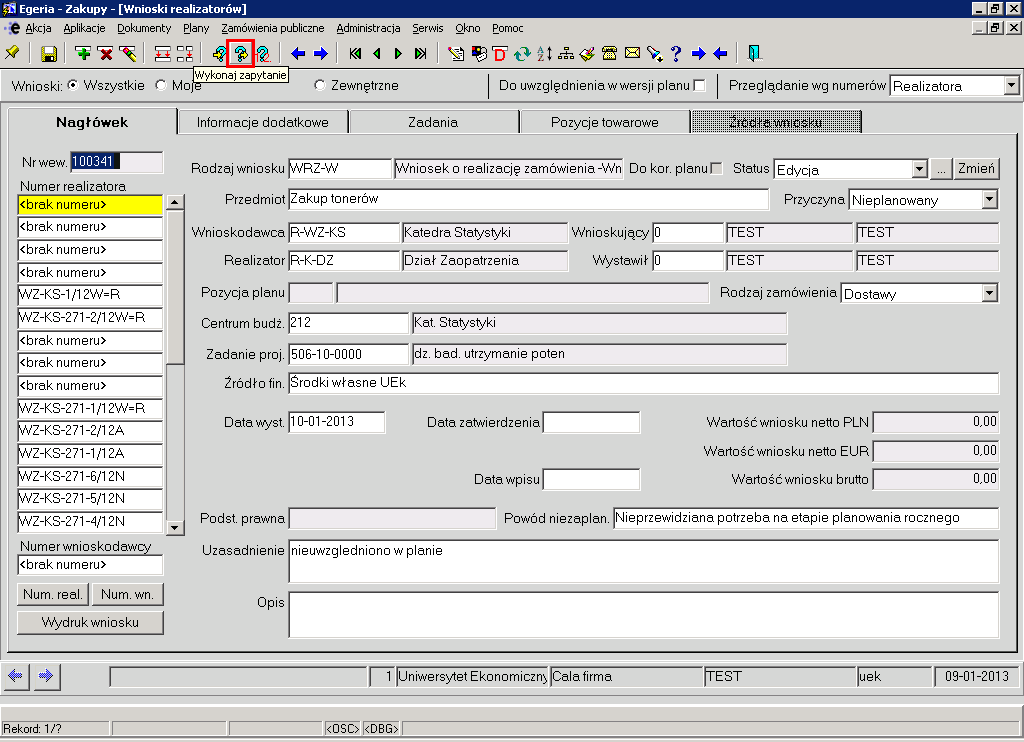Jump to the last record icon
The height and width of the screenshot is (742, 1024).
tap(421, 54)
